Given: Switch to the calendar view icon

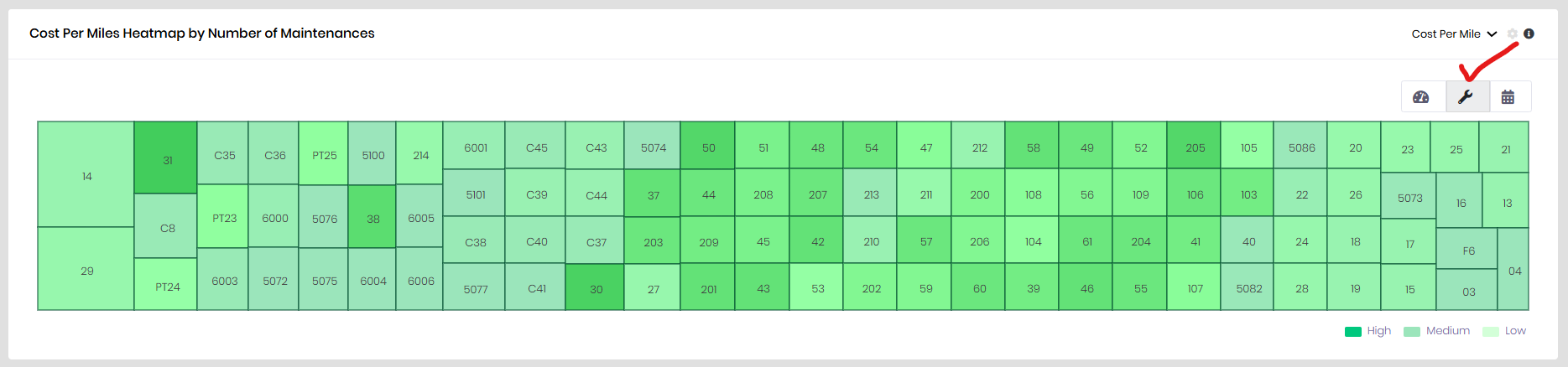Looking at the screenshot, I should coord(1508,97).
